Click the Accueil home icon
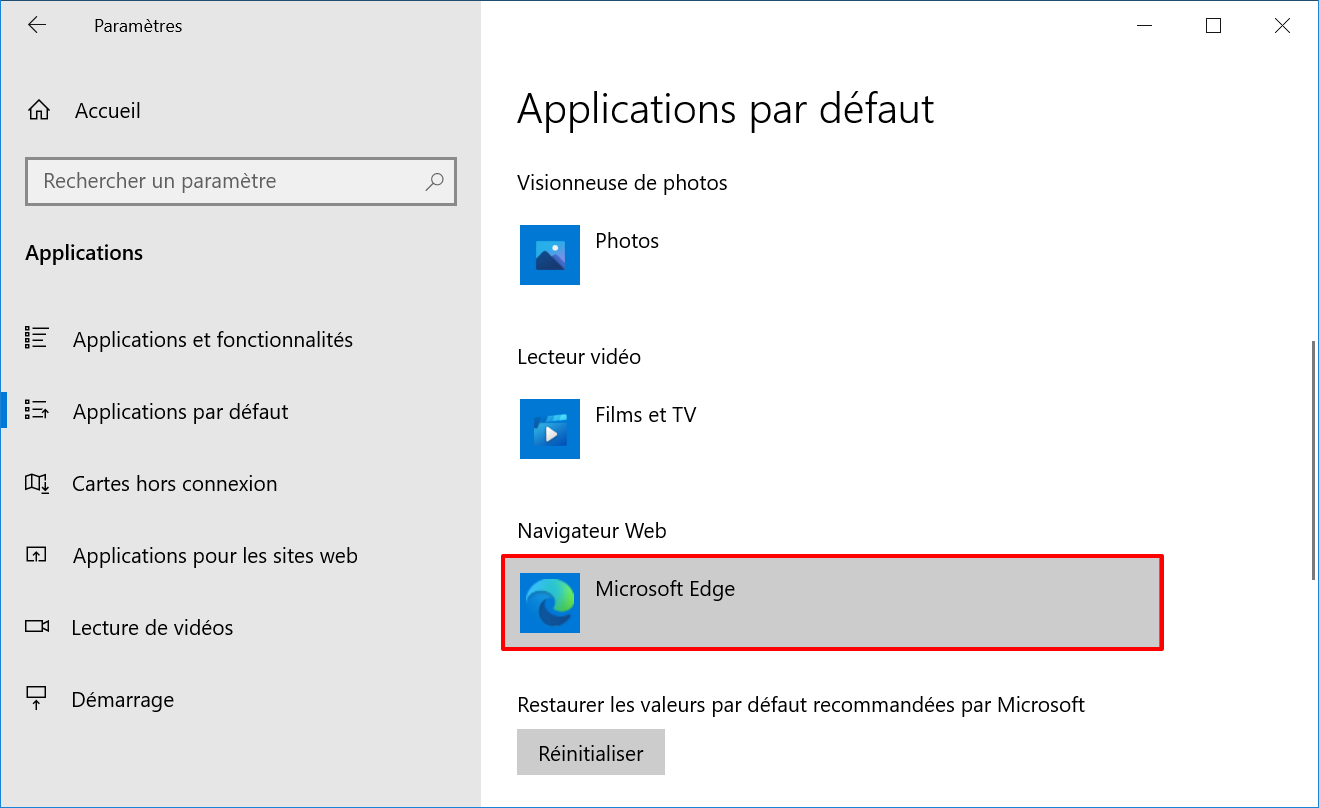The height and width of the screenshot is (808, 1319). pos(38,111)
